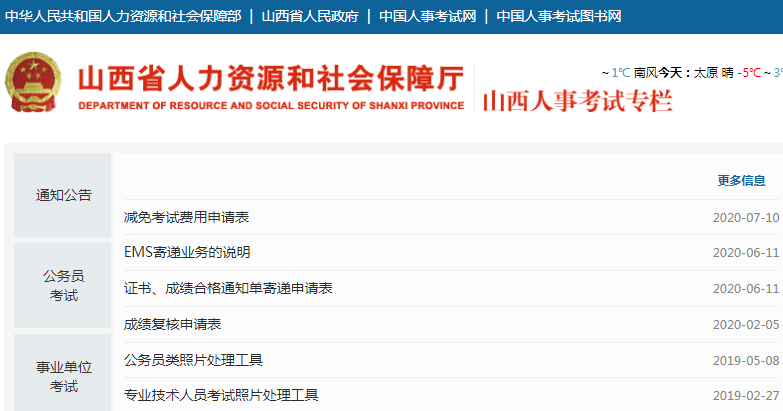Image resolution: width=783 pixels, height=411 pixels.
Task: Open 中国人事考试图书网 link
Action: [559, 17]
